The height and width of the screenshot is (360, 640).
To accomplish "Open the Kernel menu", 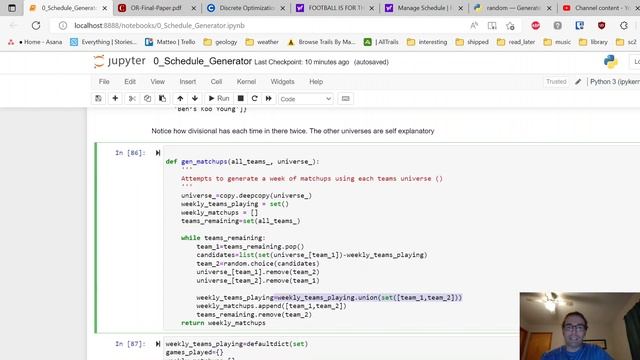I will pyautogui.click(x=247, y=82).
